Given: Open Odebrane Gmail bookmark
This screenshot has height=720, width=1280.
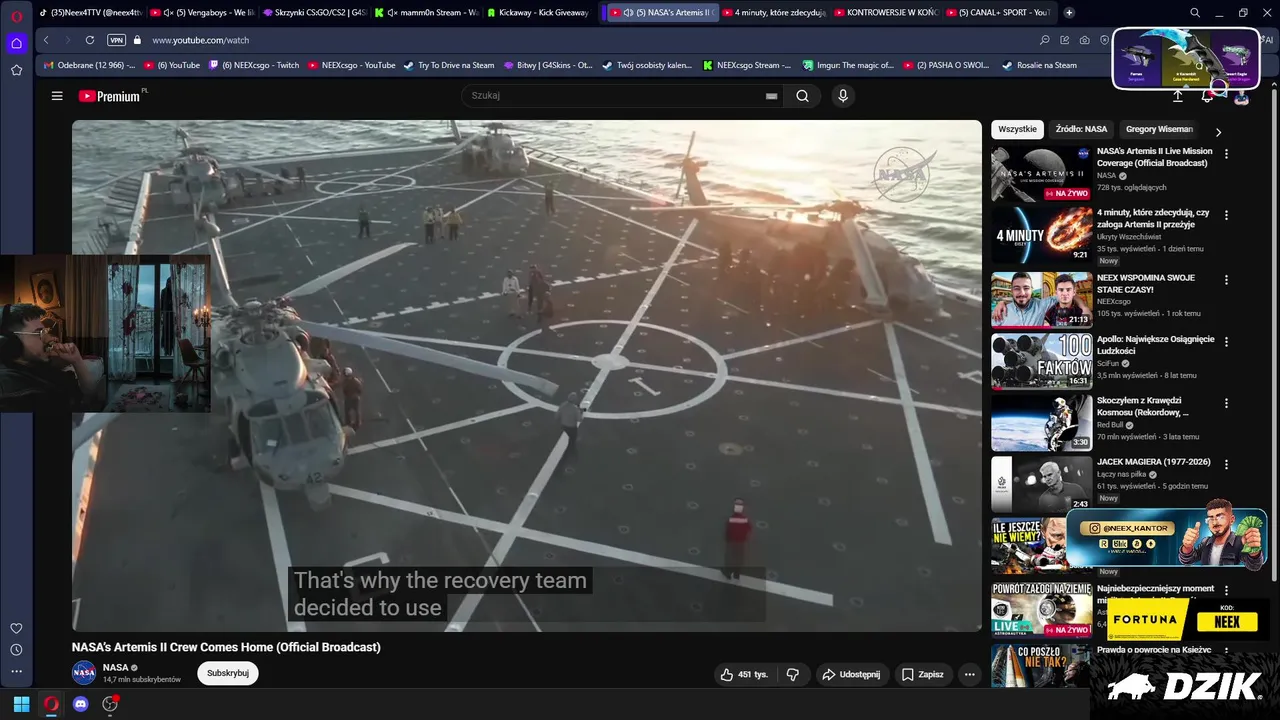Looking at the screenshot, I should 89,65.
